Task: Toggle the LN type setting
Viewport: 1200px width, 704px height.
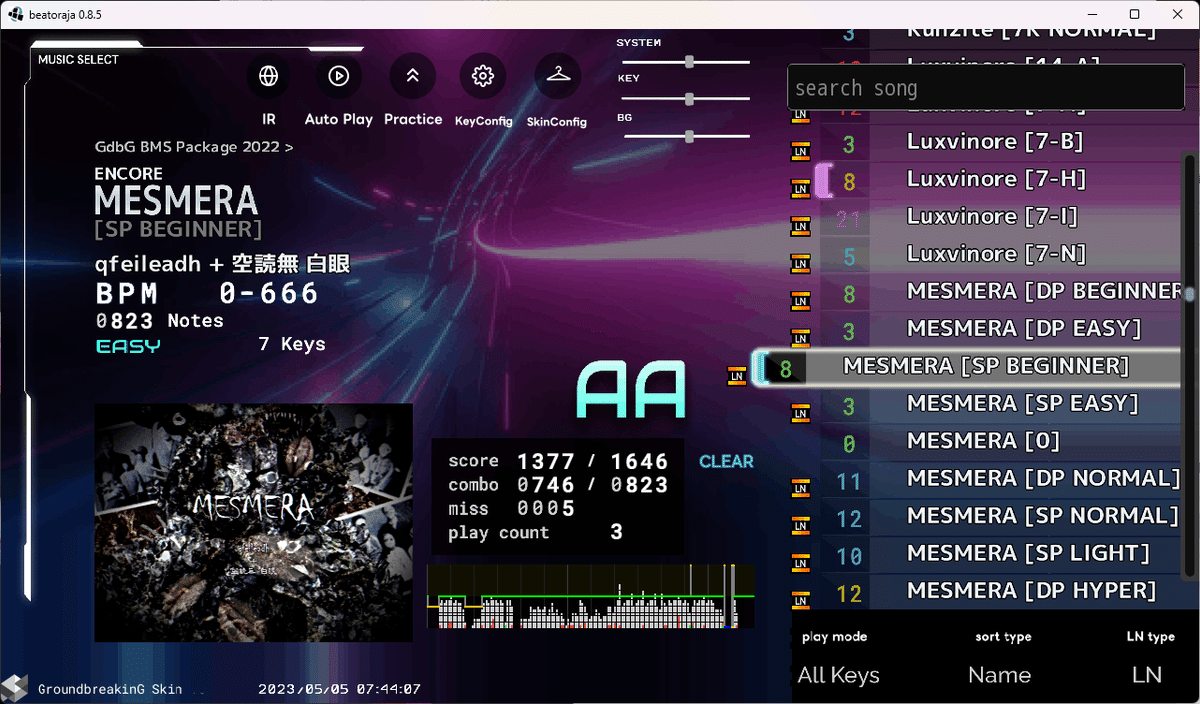Action: coord(1146,675)
